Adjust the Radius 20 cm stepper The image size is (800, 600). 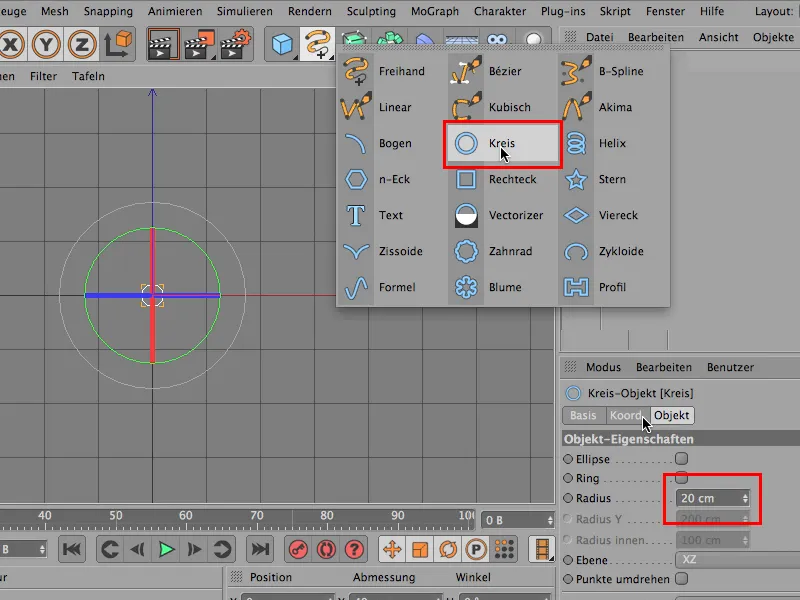745,498
